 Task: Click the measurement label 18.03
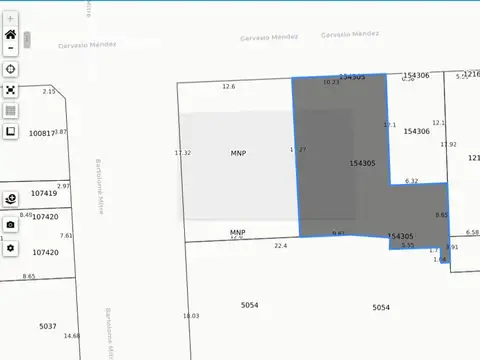tap(191, 316)
